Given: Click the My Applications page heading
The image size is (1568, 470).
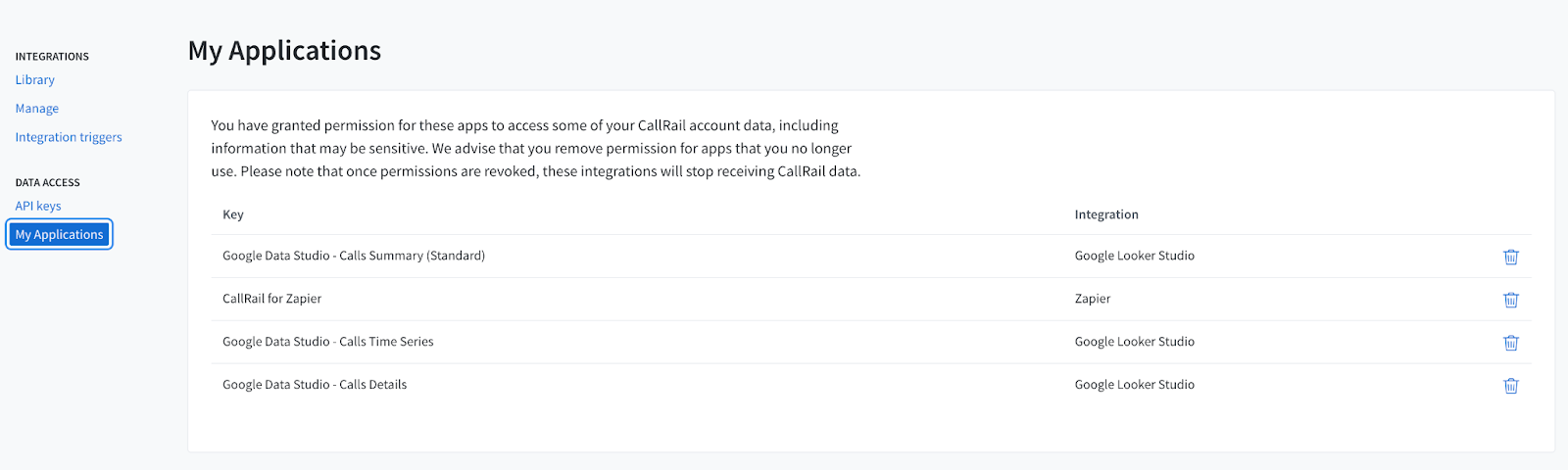Looking at the screenshot, I should tap(284, 51).
